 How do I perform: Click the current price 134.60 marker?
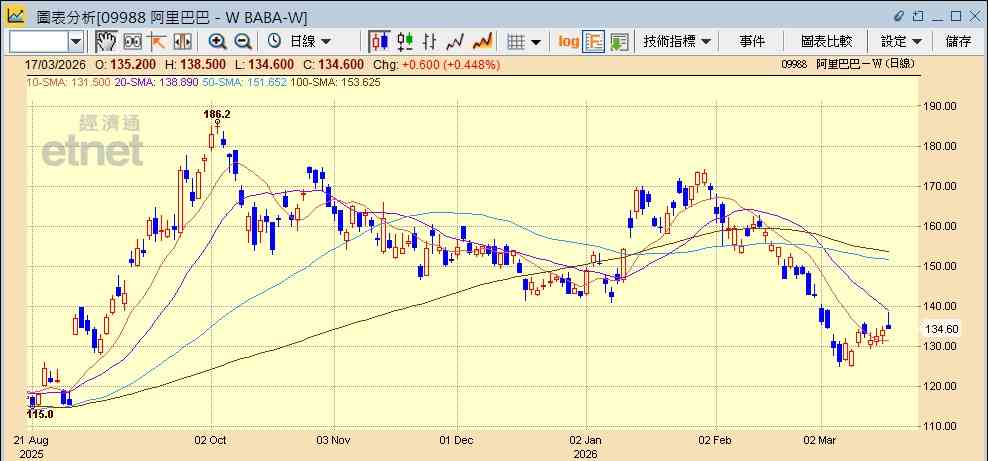[x=942, y=329]
